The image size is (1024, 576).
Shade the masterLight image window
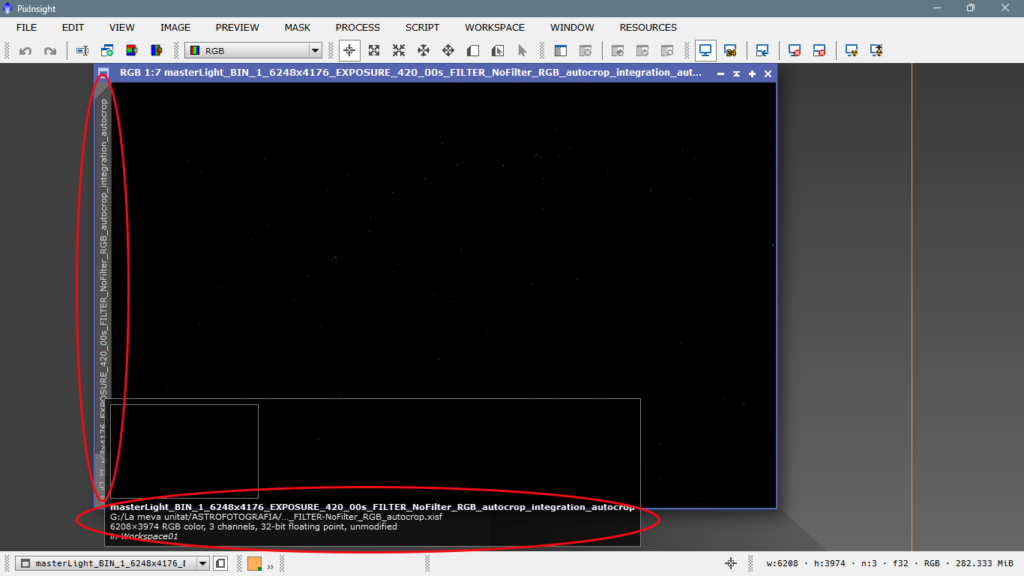pos(736,74)
